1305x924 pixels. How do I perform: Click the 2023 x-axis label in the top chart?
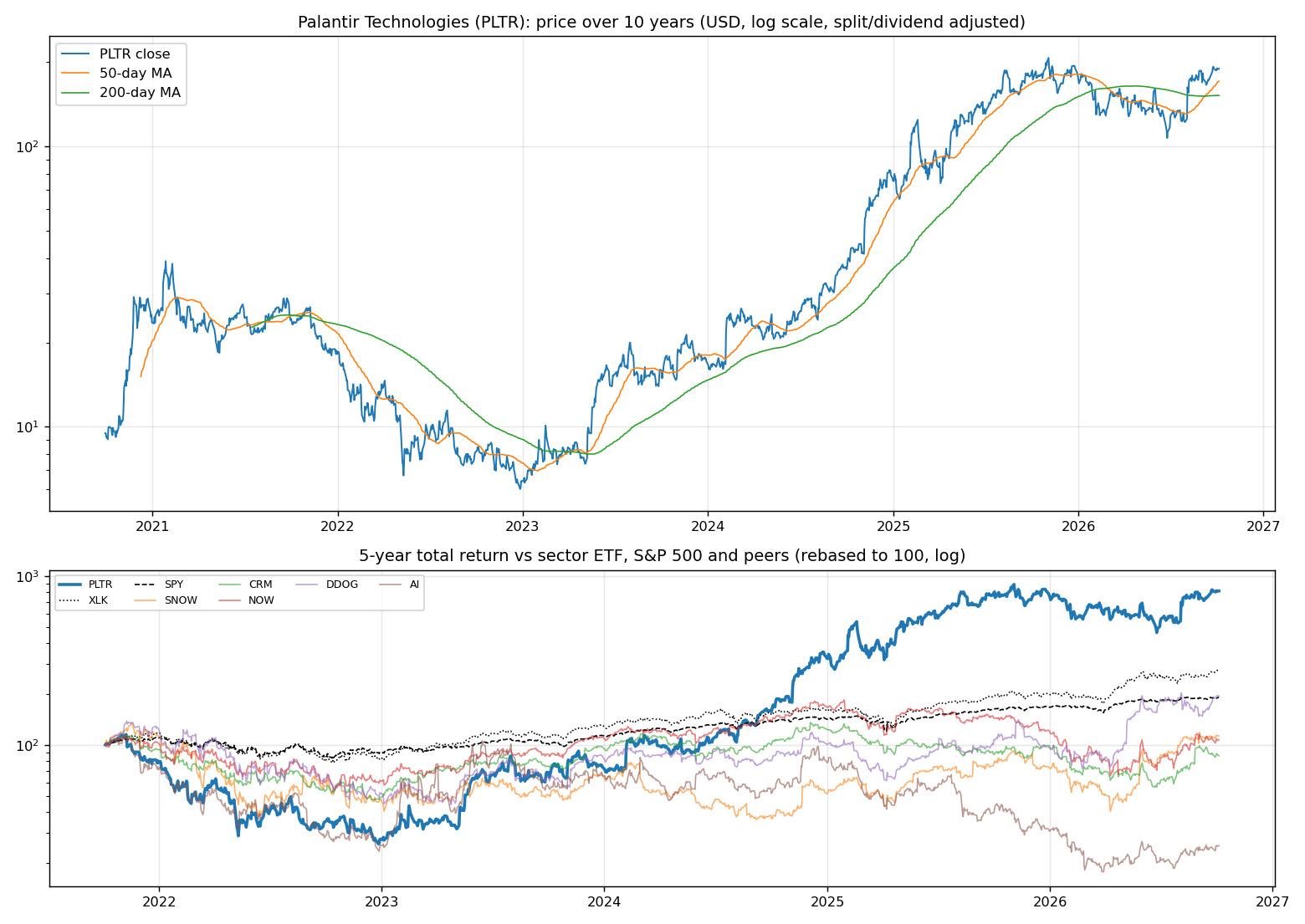click(523, 526)
